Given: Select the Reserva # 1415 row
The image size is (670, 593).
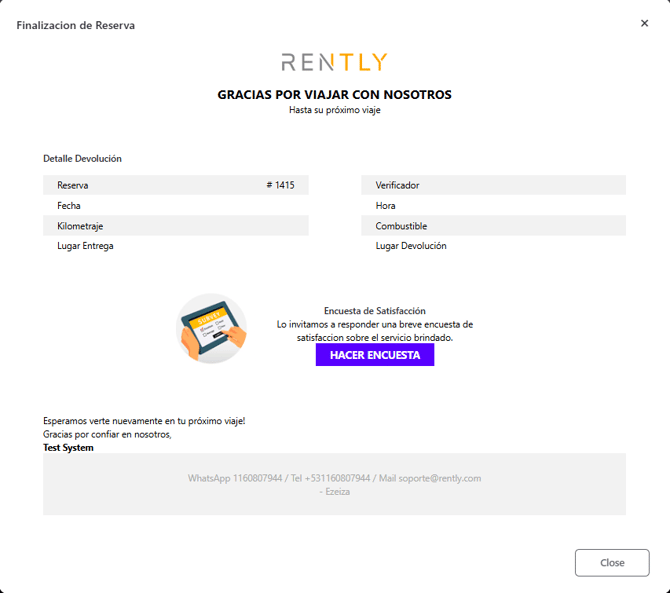Looking at the screenshot, I should point(175,185).
